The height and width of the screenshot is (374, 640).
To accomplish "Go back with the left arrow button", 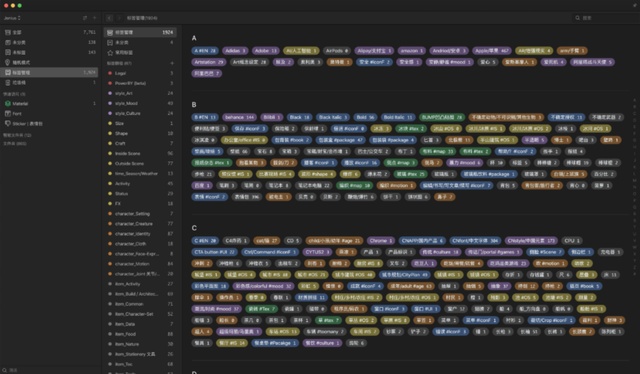I will [109, 18].
